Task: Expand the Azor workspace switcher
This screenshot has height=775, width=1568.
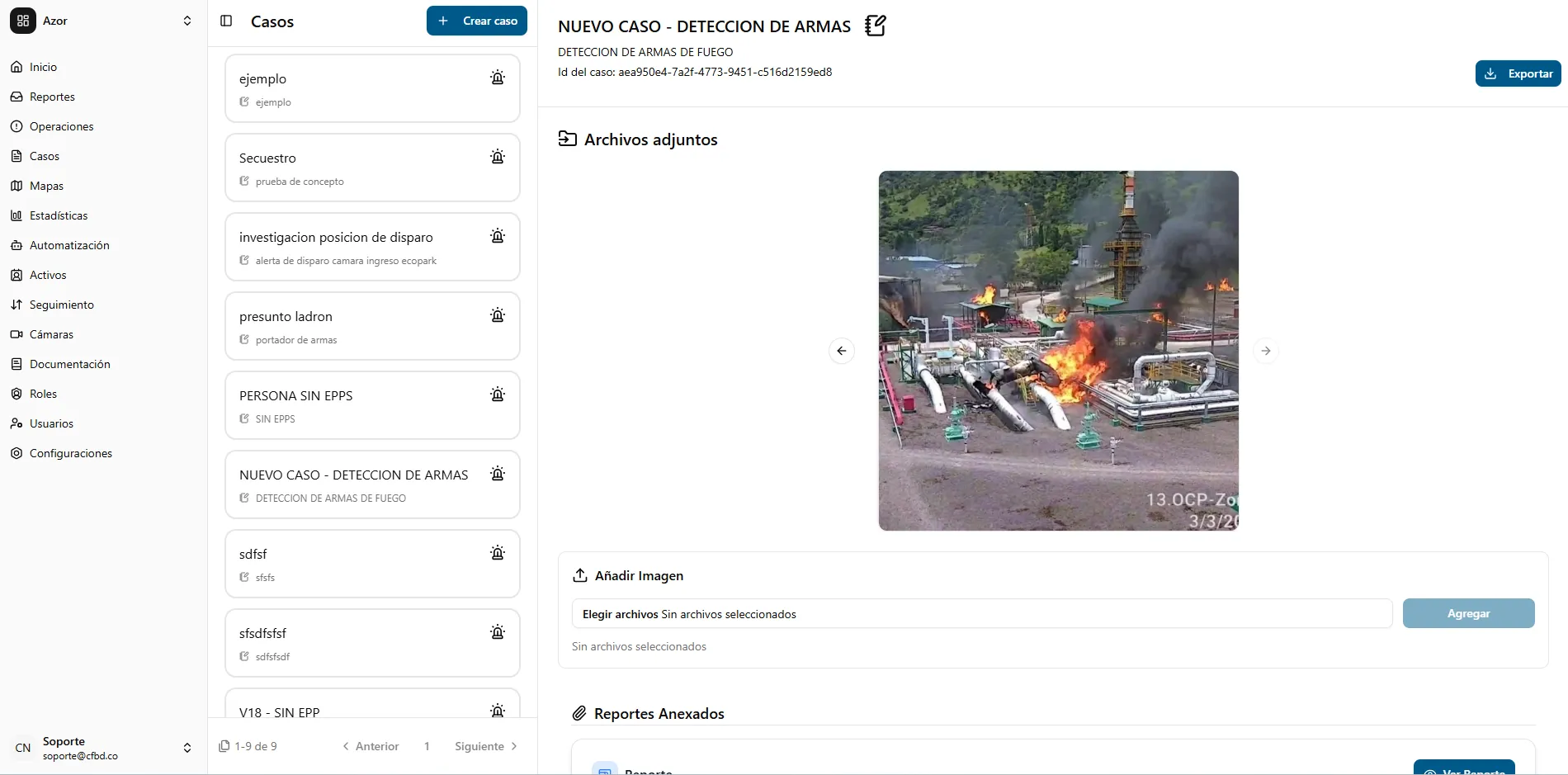Action: coord(187,21)
